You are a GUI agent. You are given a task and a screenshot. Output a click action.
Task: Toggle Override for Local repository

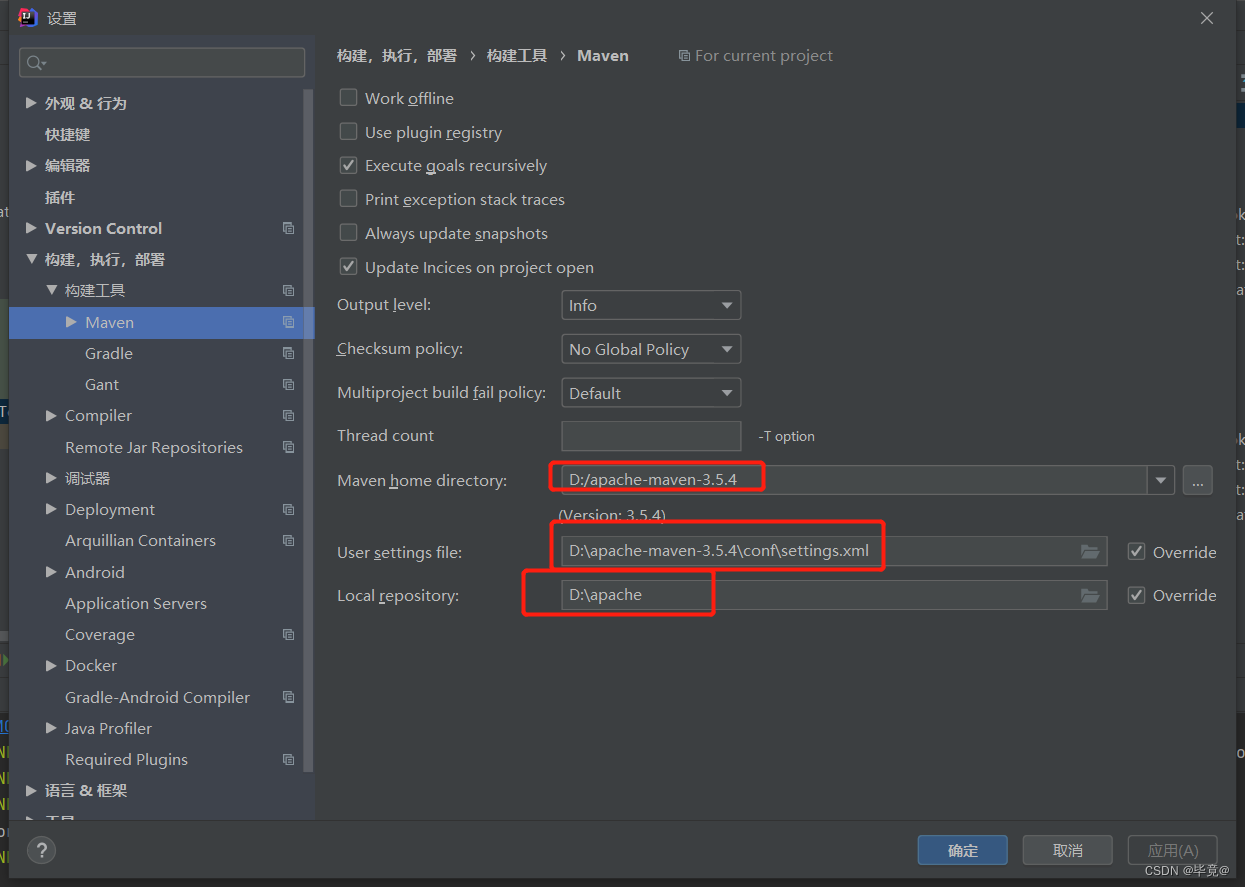[1136, 595]
